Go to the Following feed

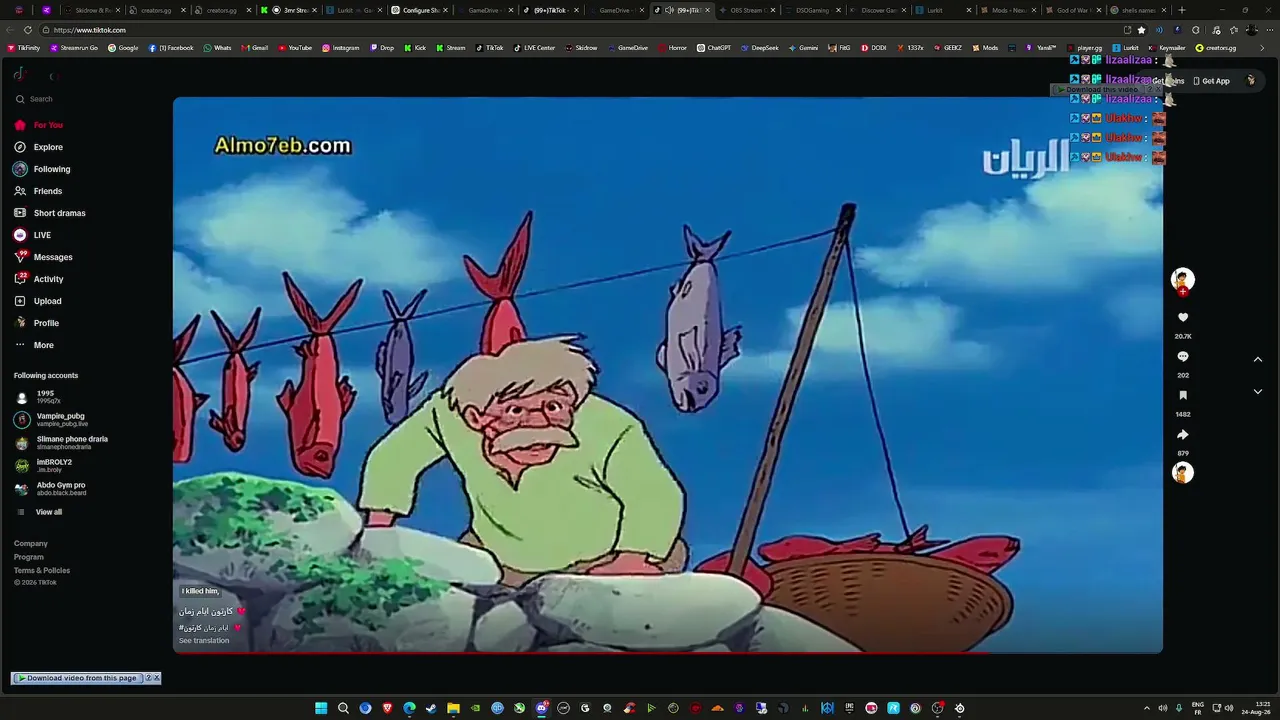pos(41,169)
